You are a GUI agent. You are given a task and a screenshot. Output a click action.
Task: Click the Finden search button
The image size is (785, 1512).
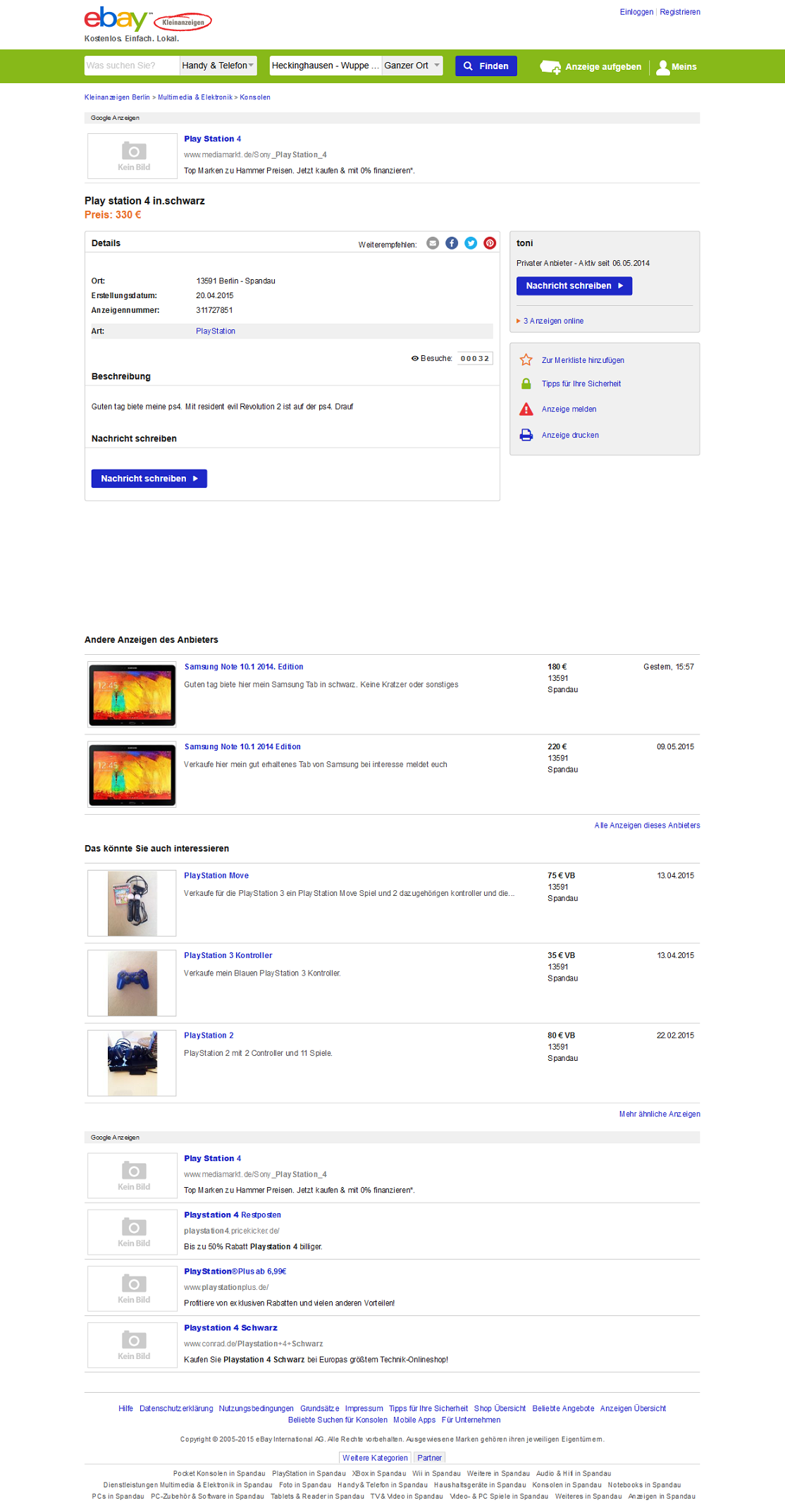[x=486, y=66]
